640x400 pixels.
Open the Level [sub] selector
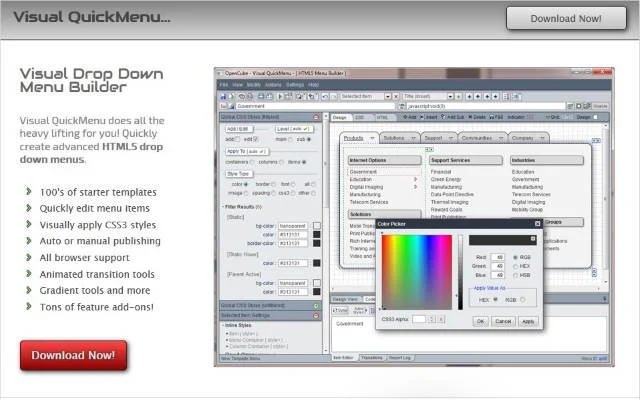(294, 129)
